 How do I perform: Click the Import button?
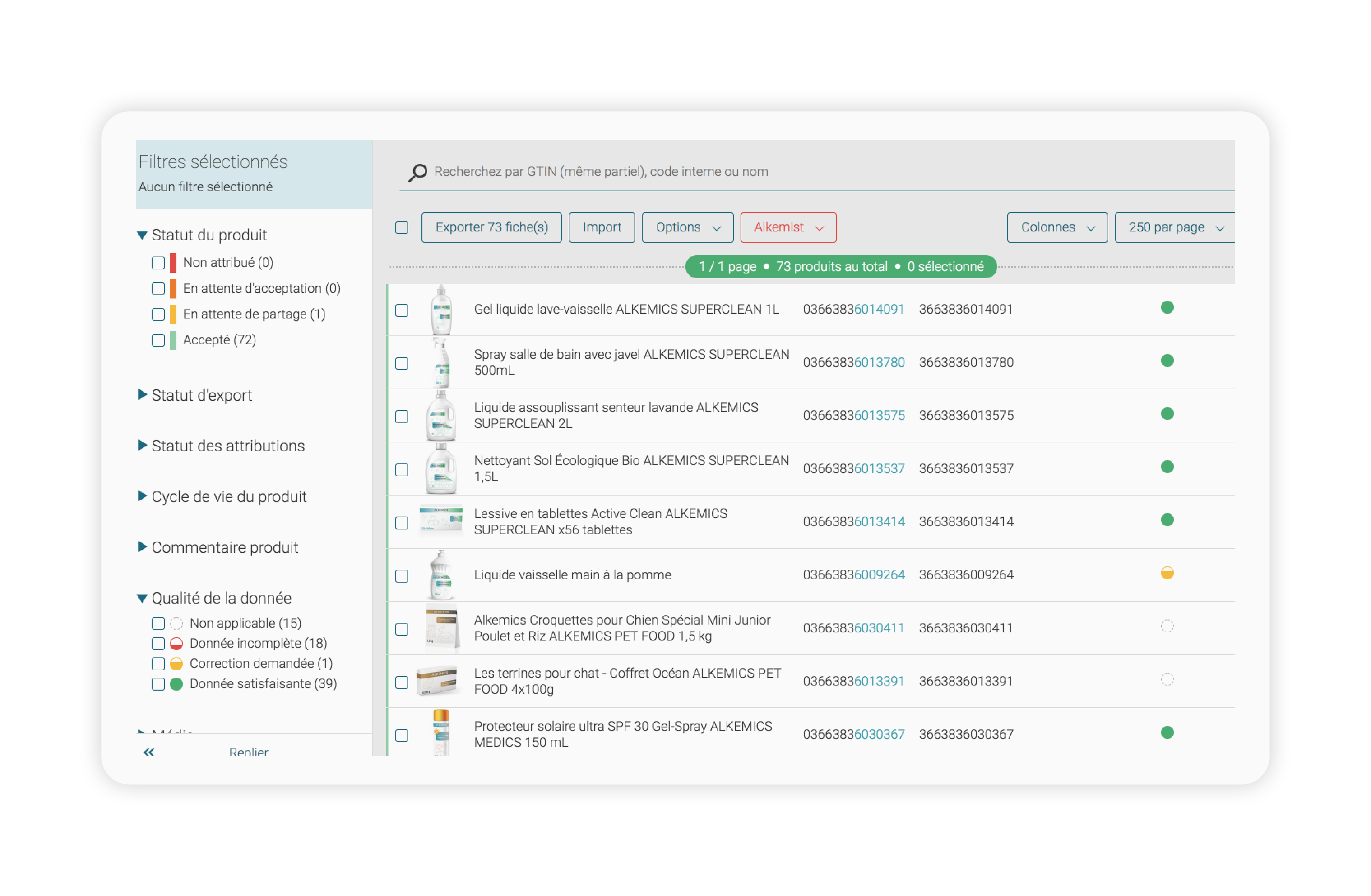(x=601, y=227)
